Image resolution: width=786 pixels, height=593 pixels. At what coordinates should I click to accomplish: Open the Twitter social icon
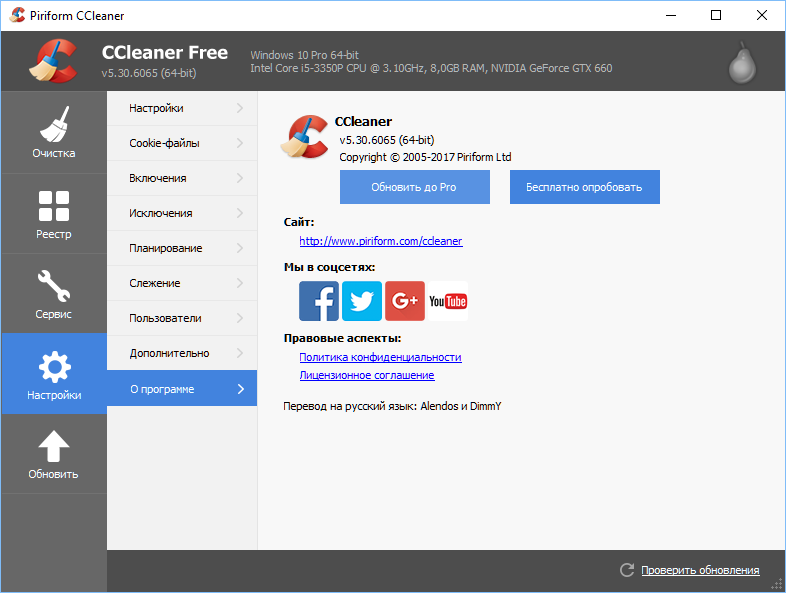362,301
